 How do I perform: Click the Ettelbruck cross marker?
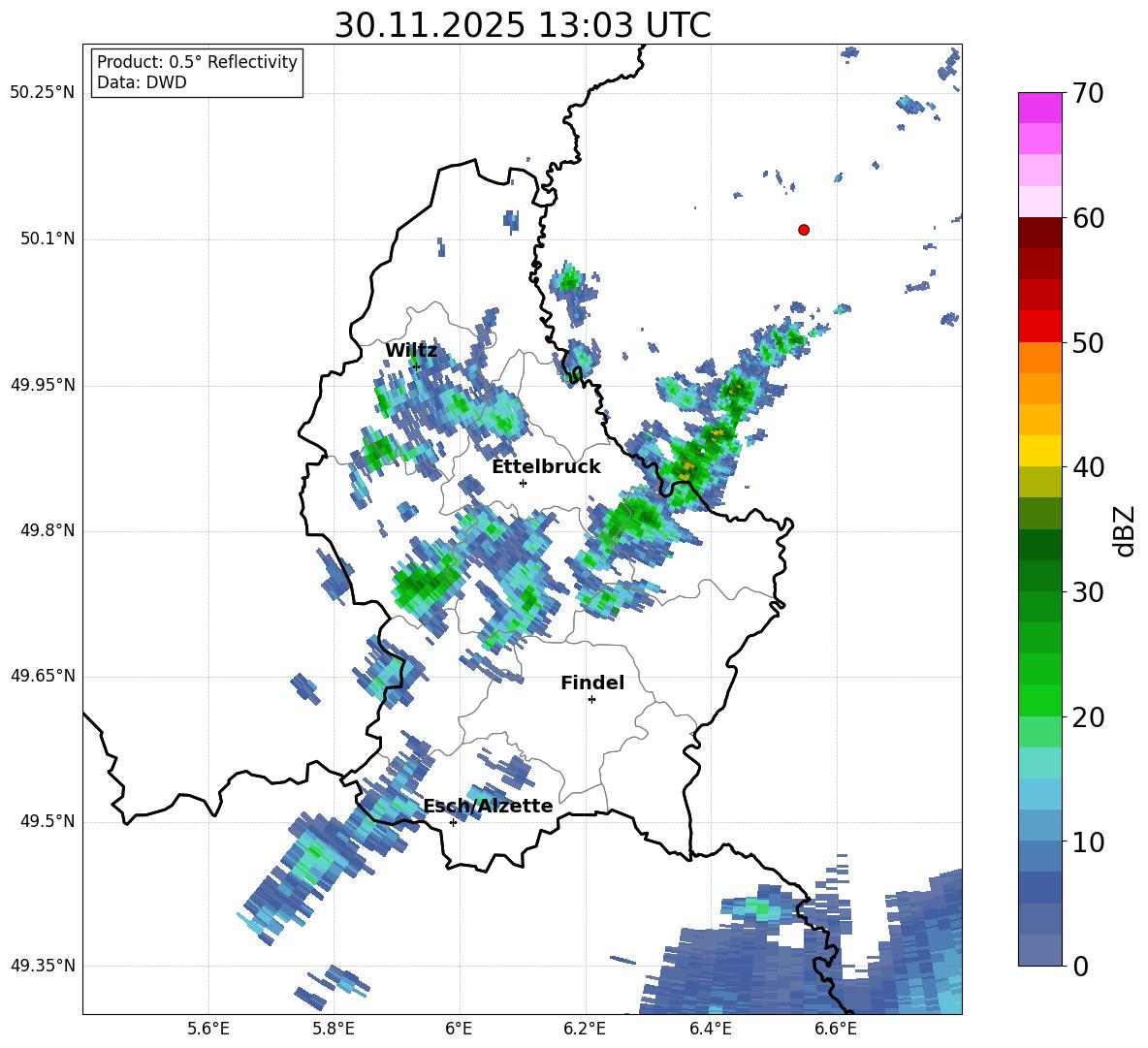click(523, 483)
